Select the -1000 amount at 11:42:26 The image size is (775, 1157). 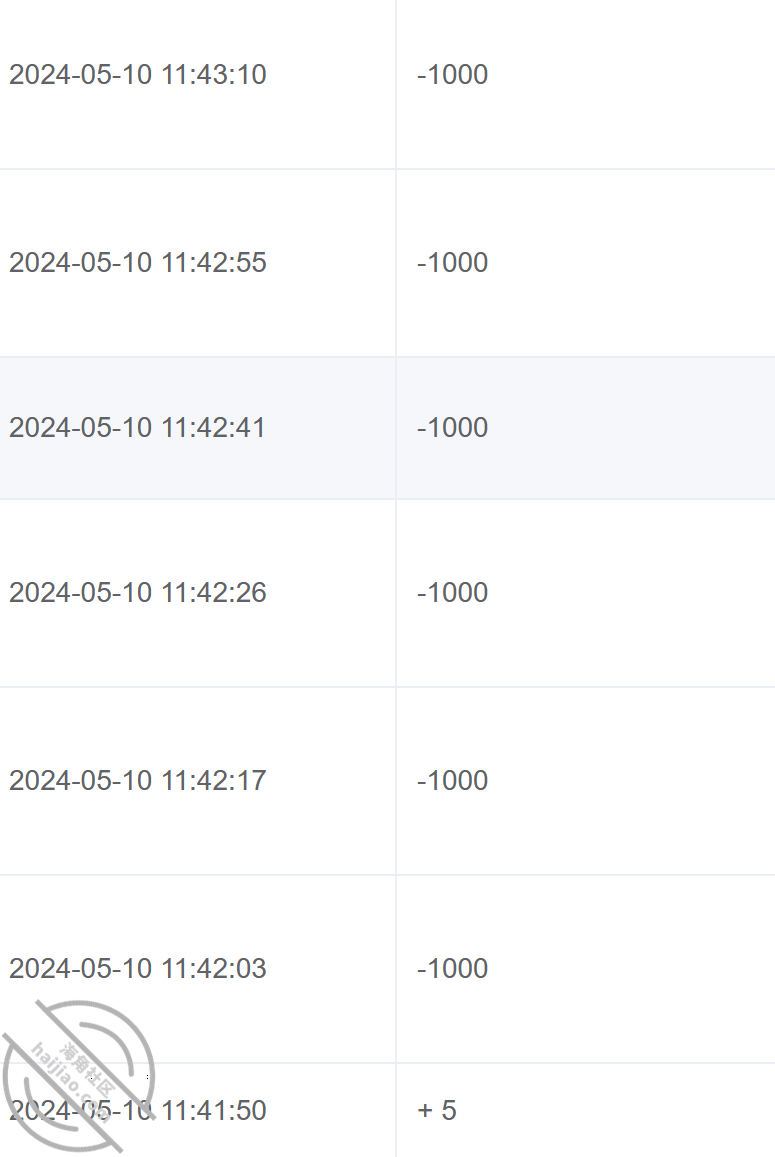[x=452, y=593]
